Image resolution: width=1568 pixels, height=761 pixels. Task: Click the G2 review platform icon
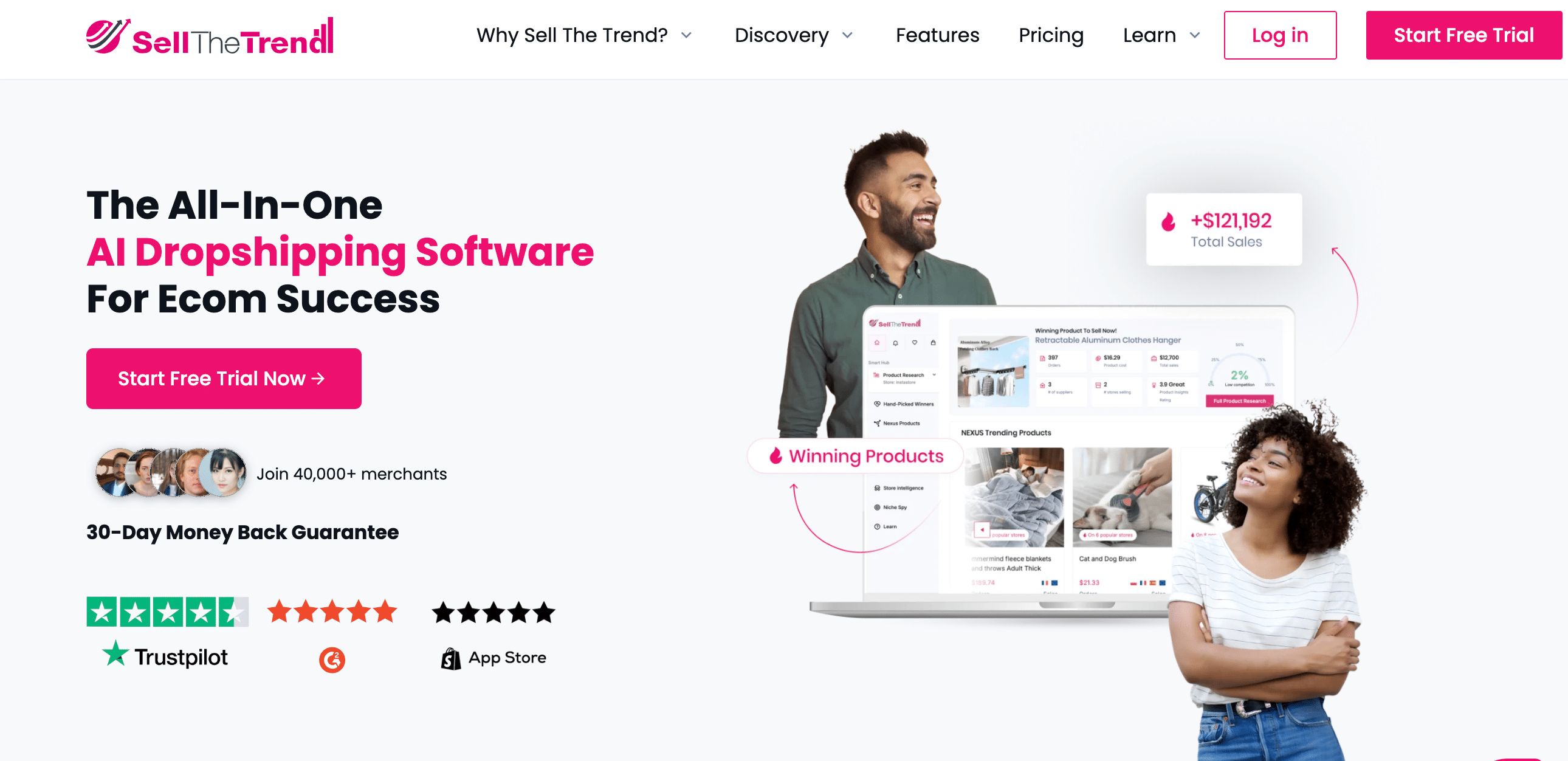coord(332,657)
